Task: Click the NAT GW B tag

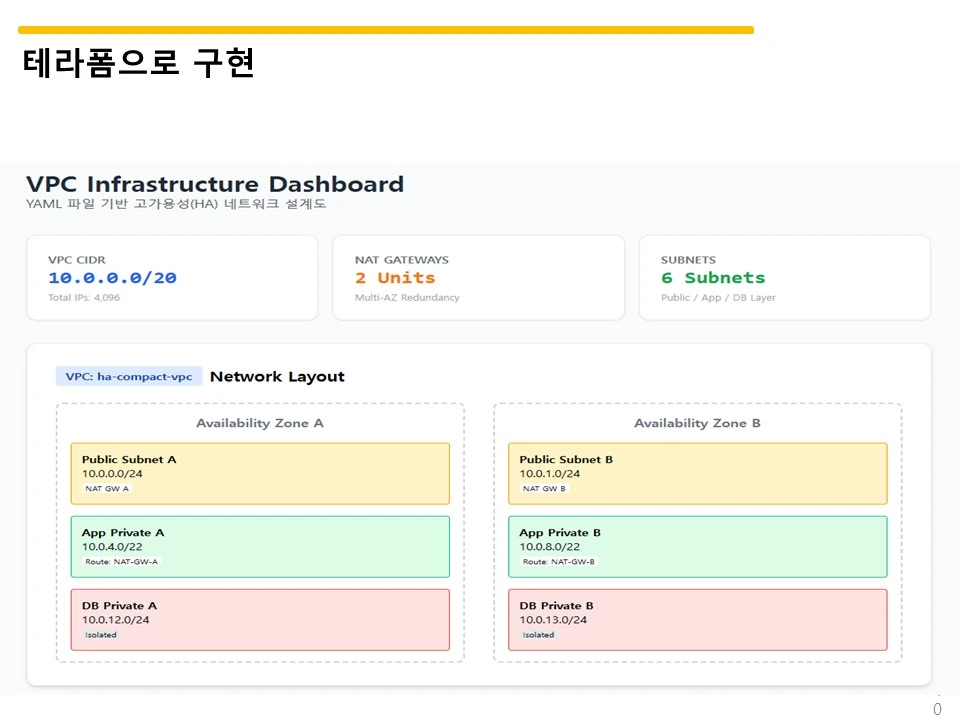Action: click(x=544, y=489)
